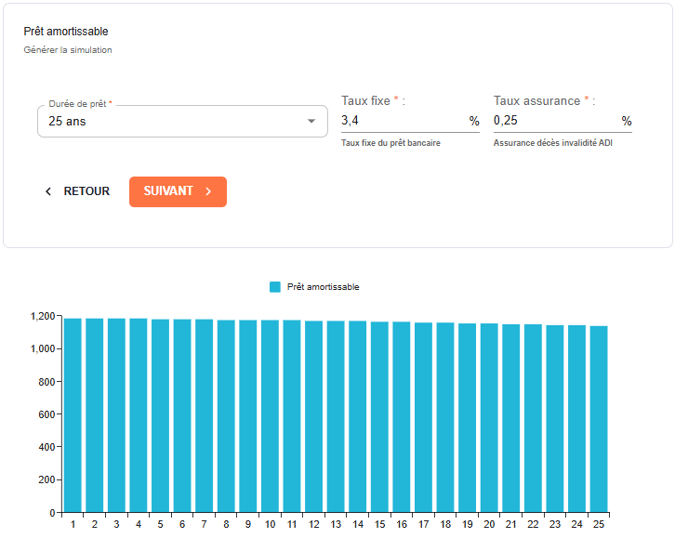
Task: Select the chart bar for year 8
Action: 226,415
